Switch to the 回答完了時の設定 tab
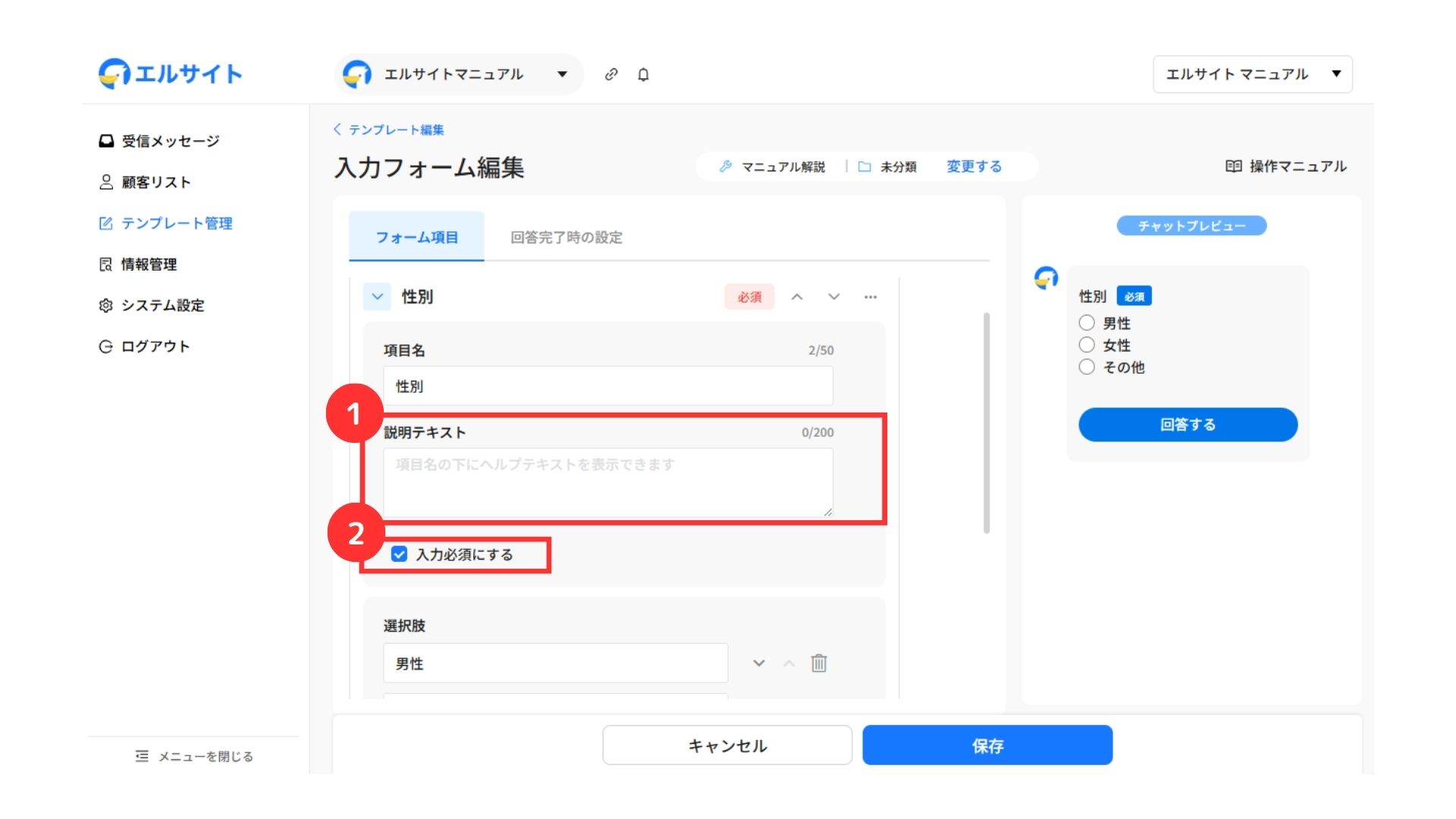This screenshot has width=1456, height=819. [x=566, y=237]
